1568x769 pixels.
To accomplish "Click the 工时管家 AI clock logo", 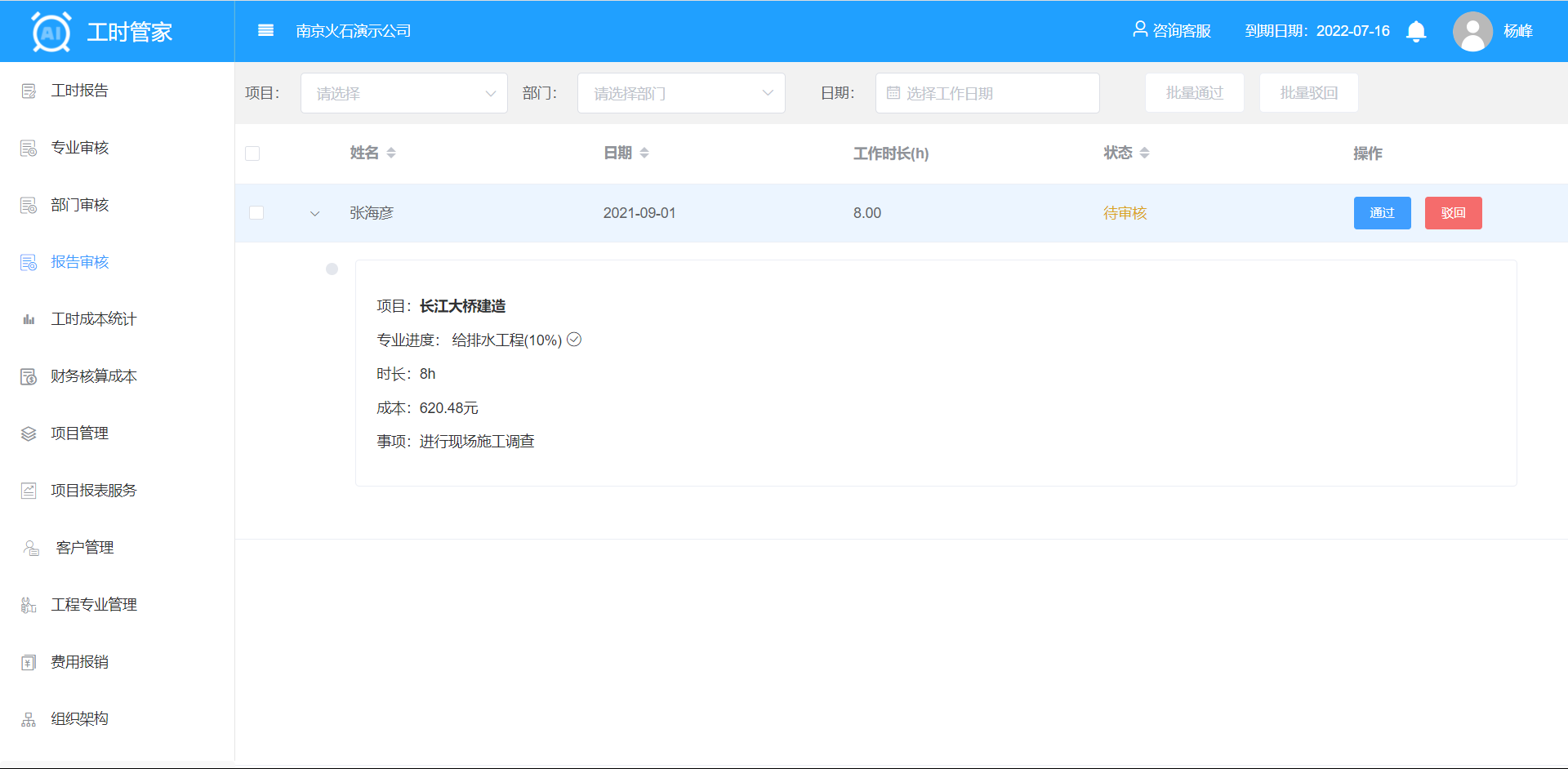I will (x=51, y=33).
